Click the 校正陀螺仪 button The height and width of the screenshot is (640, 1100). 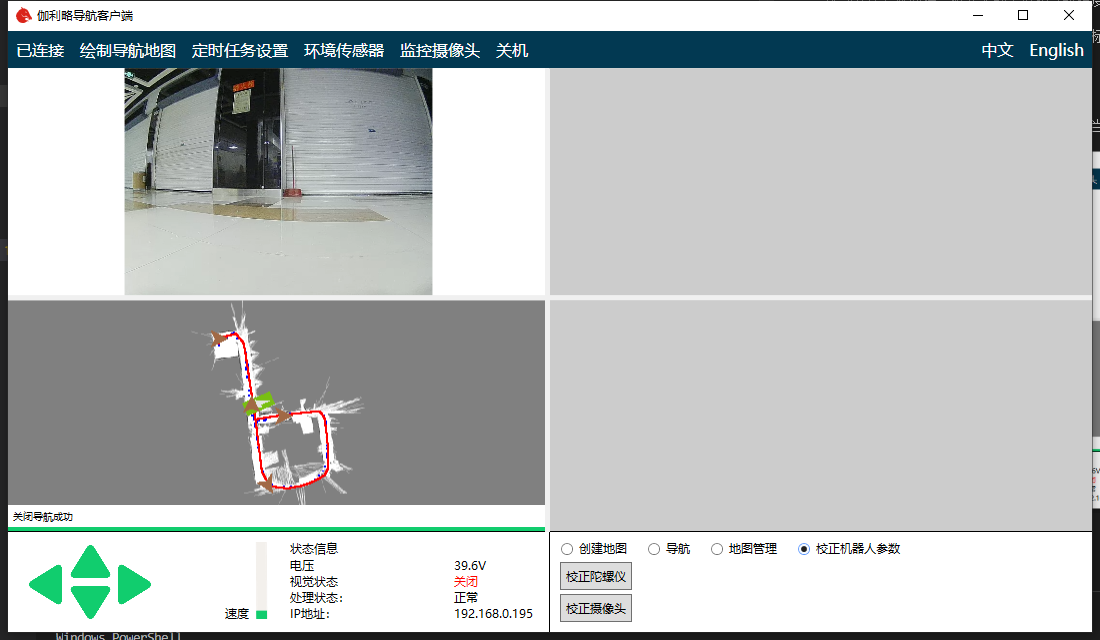click(595, 577)
